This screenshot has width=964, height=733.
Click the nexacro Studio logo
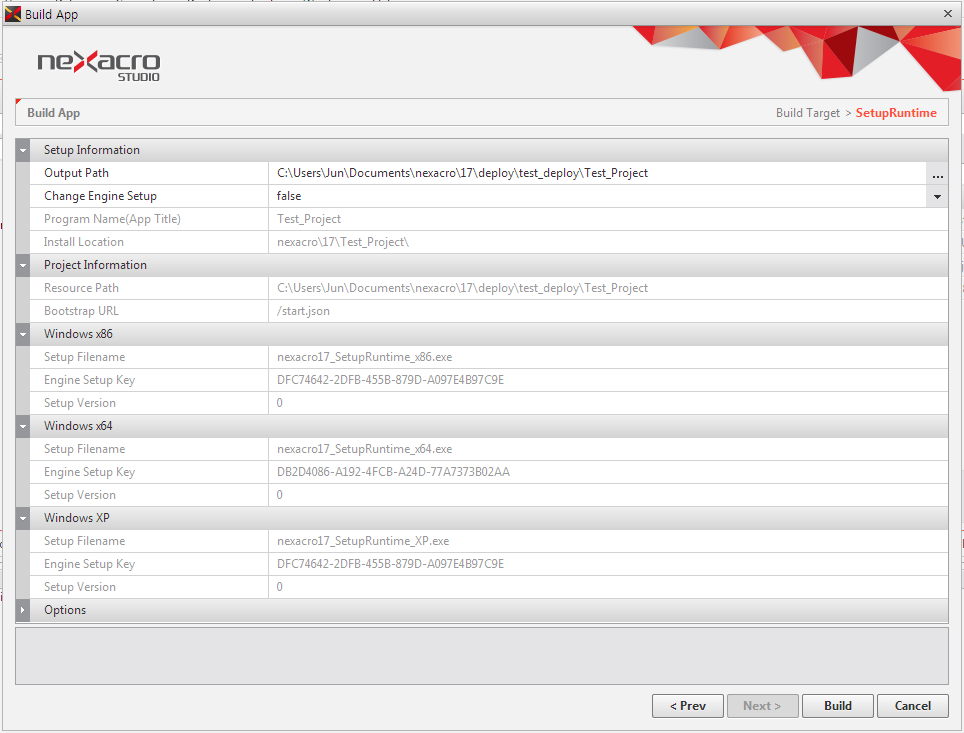click(98, 64)
